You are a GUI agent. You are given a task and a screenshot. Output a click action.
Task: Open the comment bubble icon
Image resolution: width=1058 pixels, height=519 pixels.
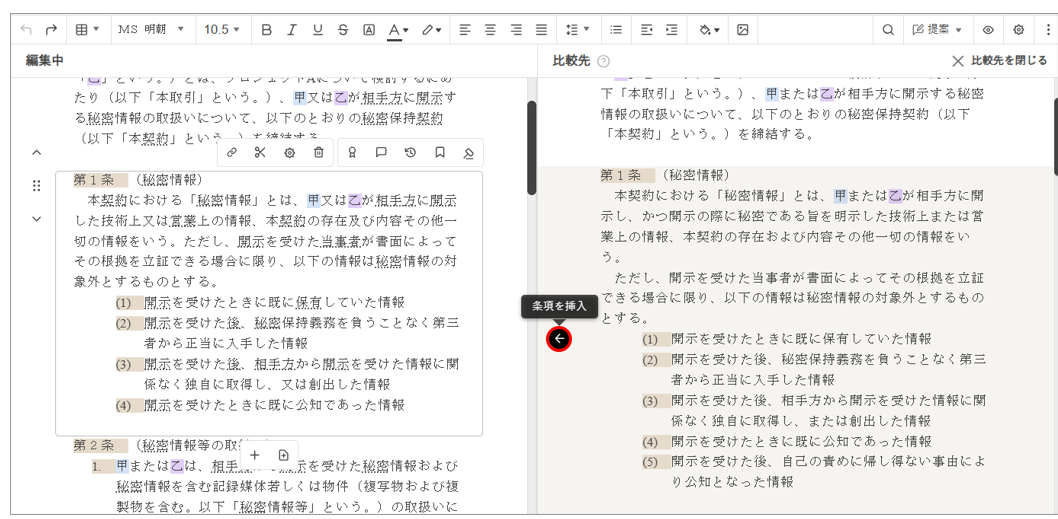pos(381,153)
